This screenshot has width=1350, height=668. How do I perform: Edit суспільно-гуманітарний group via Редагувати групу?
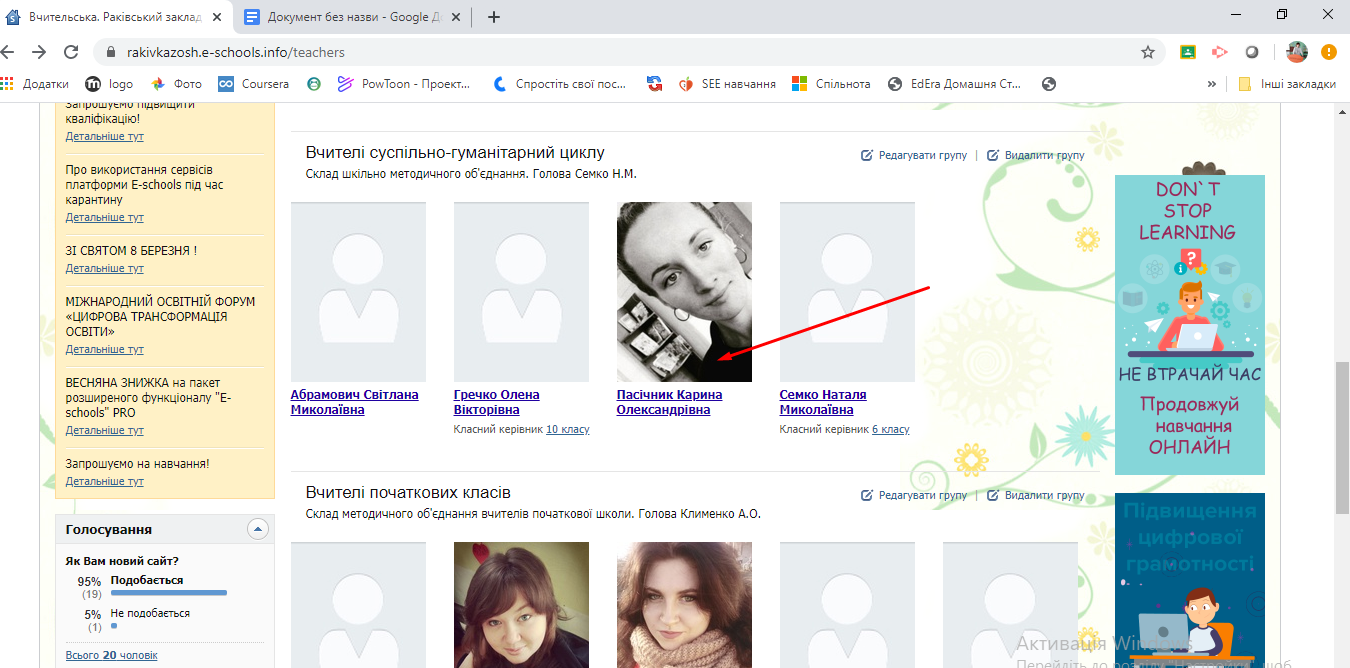914,156
